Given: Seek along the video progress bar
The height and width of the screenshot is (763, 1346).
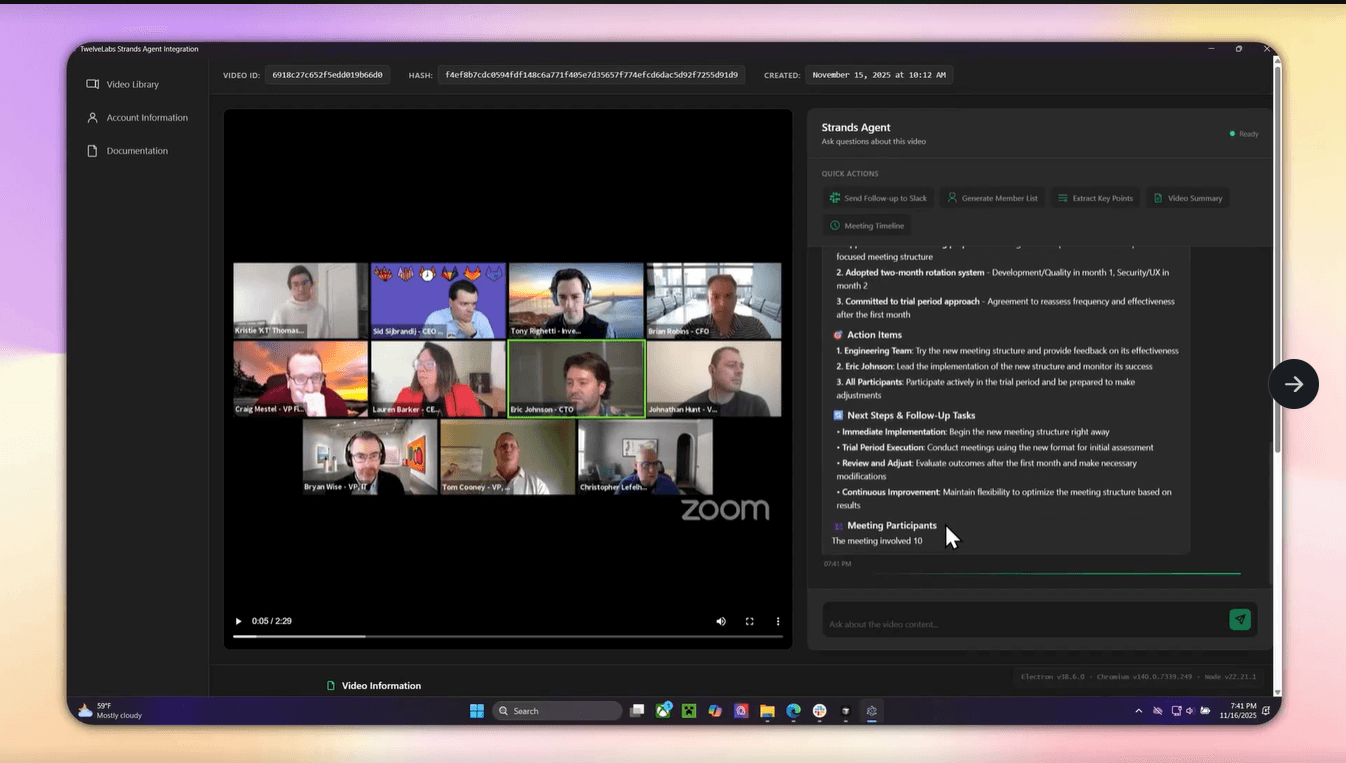Looking at the screenshot, I should (x=507, y=636).
